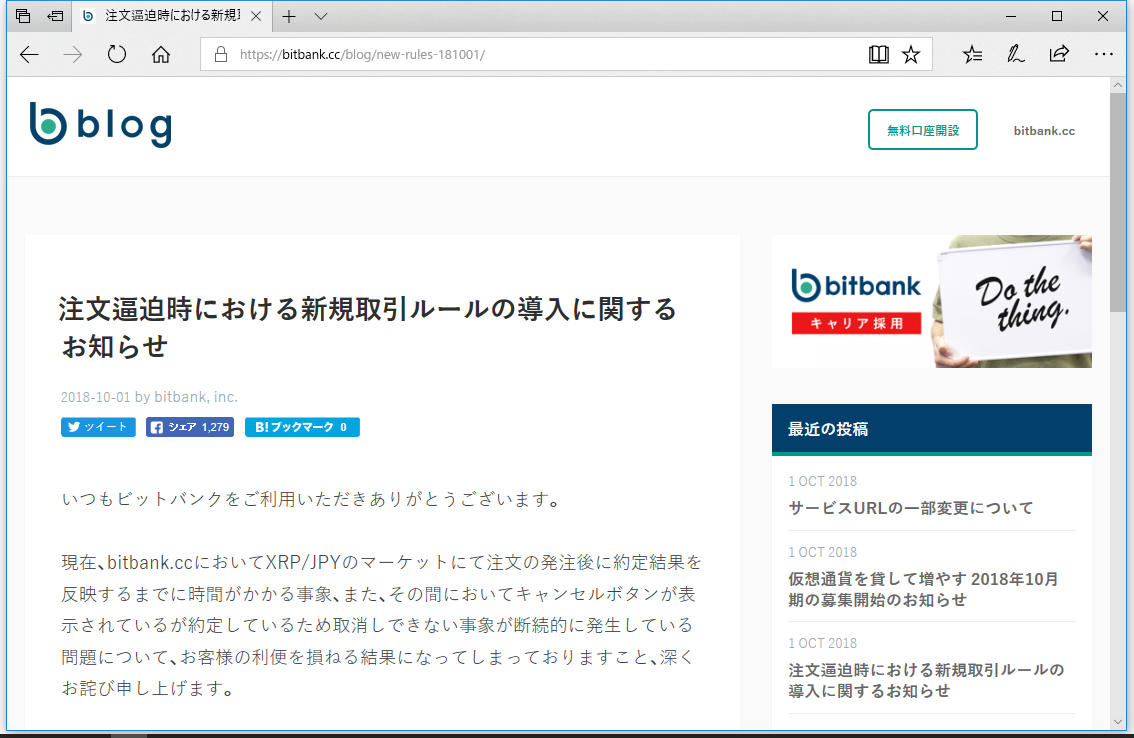Click the 無料口座開設 button
This screenshot has height=738, width=1134.
[922, 130]
